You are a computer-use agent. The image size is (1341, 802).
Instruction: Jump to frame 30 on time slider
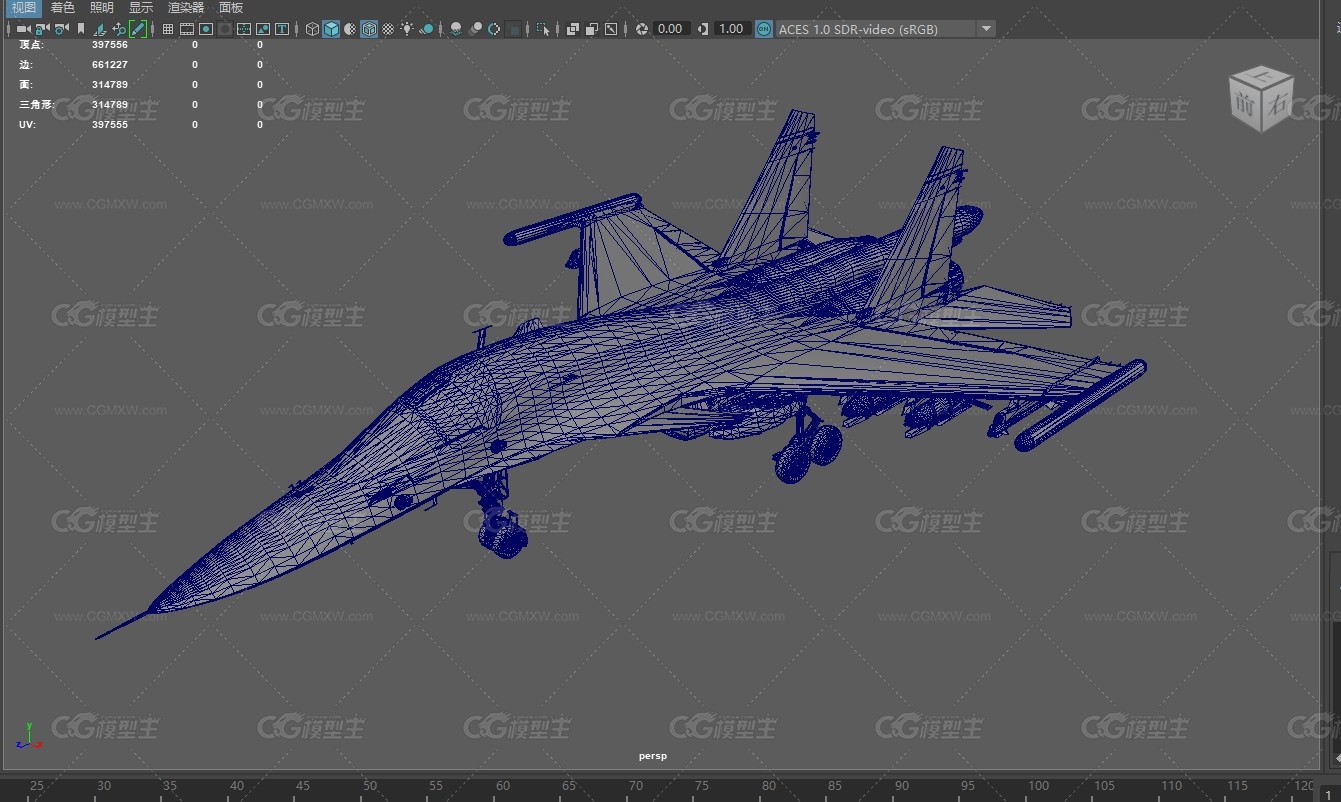(103, 786)
